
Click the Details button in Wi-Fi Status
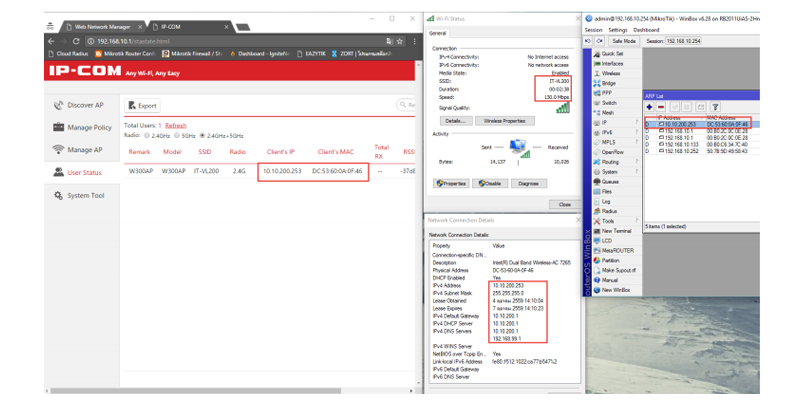[x=455, y=121]
